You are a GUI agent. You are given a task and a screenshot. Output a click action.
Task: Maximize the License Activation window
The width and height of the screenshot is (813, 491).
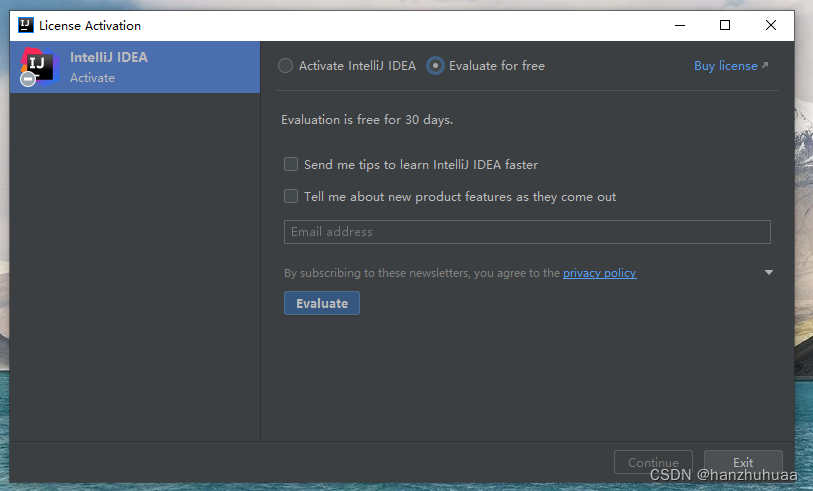coord(725,25)
